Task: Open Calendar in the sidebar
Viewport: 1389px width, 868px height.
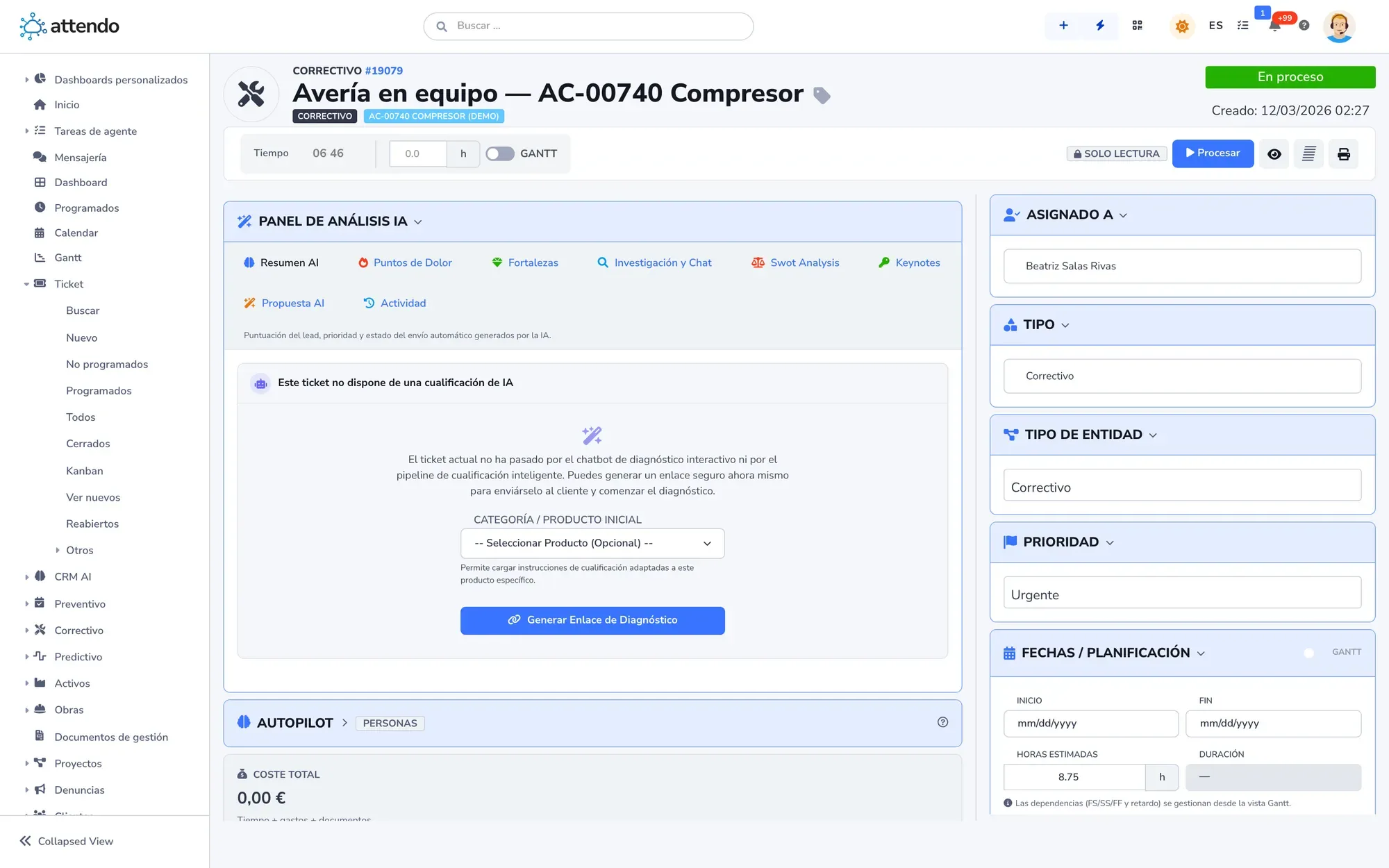Action: click(x=76, y=233)
